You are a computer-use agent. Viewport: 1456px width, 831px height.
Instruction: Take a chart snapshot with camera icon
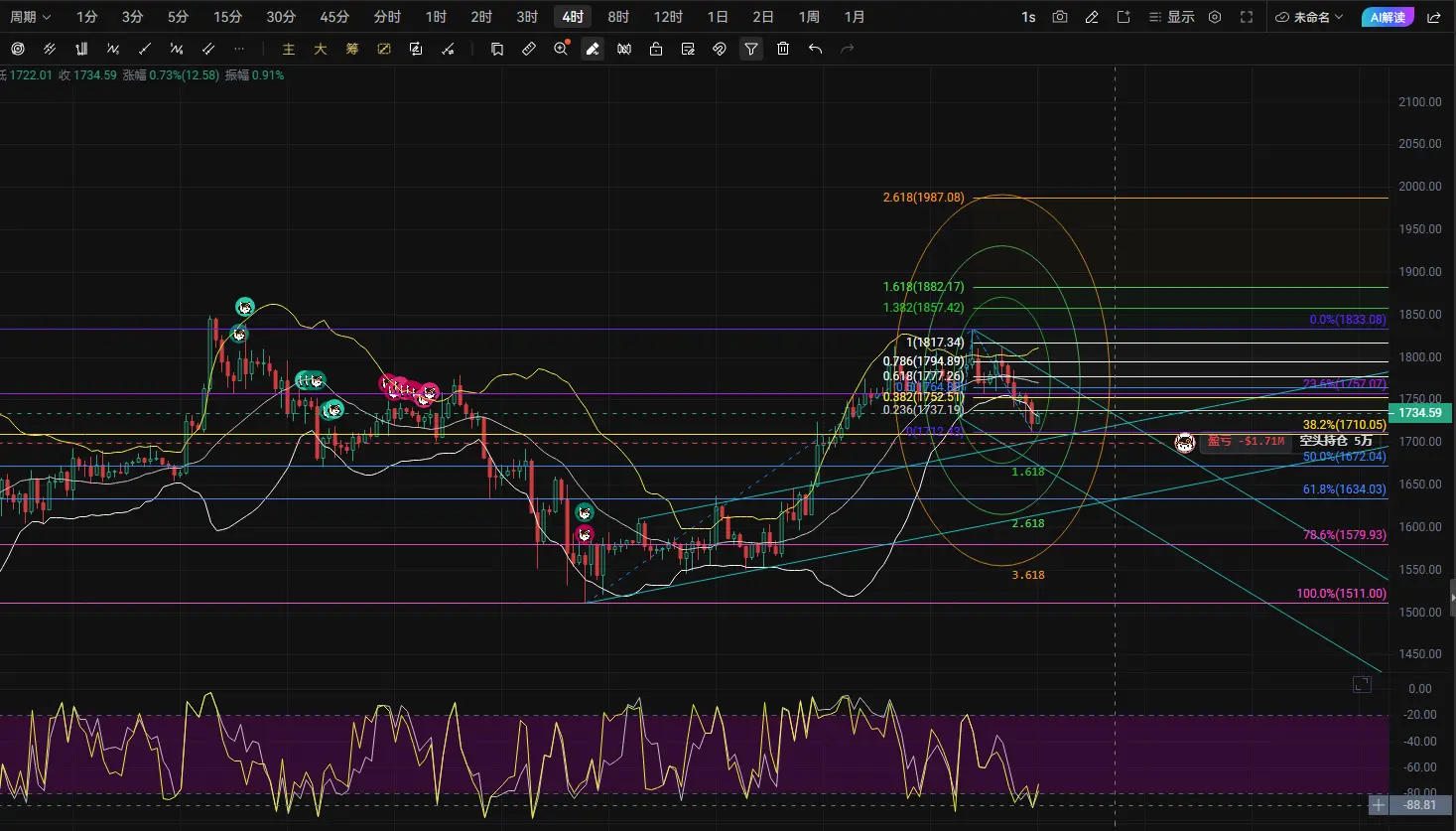pos(1060,17)
